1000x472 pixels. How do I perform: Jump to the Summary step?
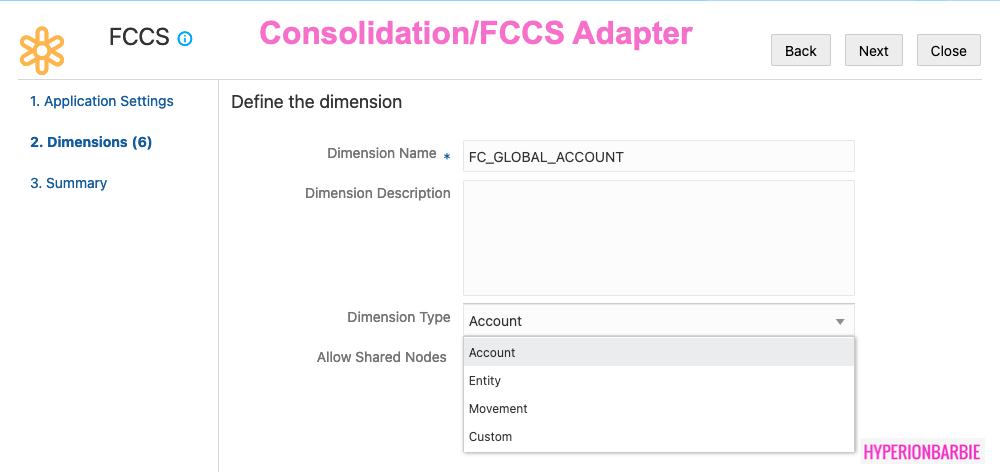(68, 183)
